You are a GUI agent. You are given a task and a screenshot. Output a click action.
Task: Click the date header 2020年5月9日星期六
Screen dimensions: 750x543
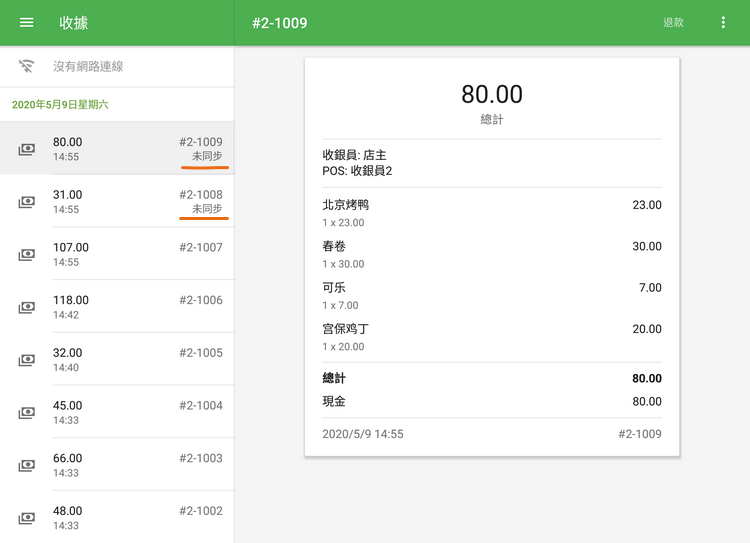pyautogui.click(x=60, y=105)
